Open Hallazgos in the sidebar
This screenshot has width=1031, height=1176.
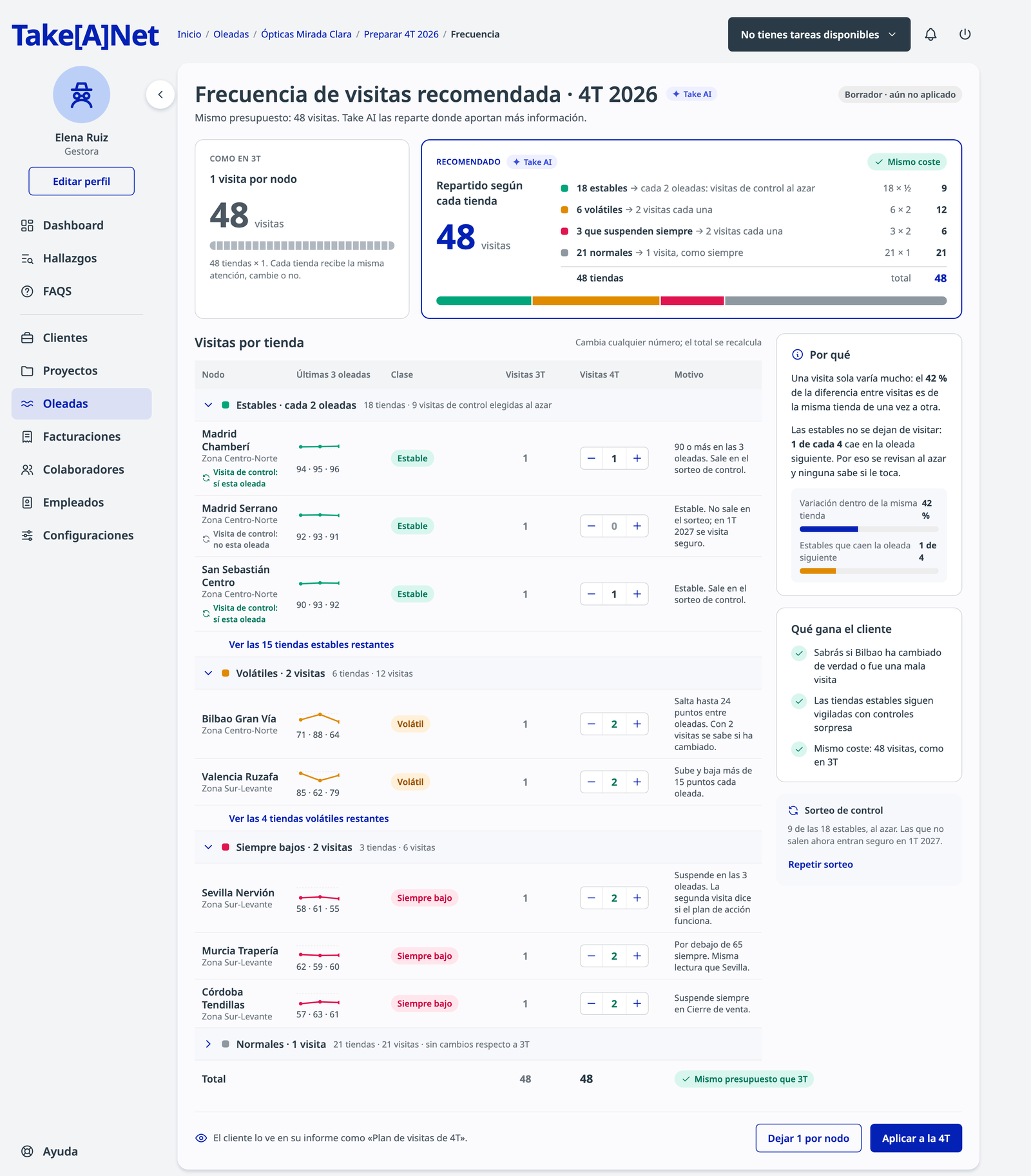tap(81, 258)
